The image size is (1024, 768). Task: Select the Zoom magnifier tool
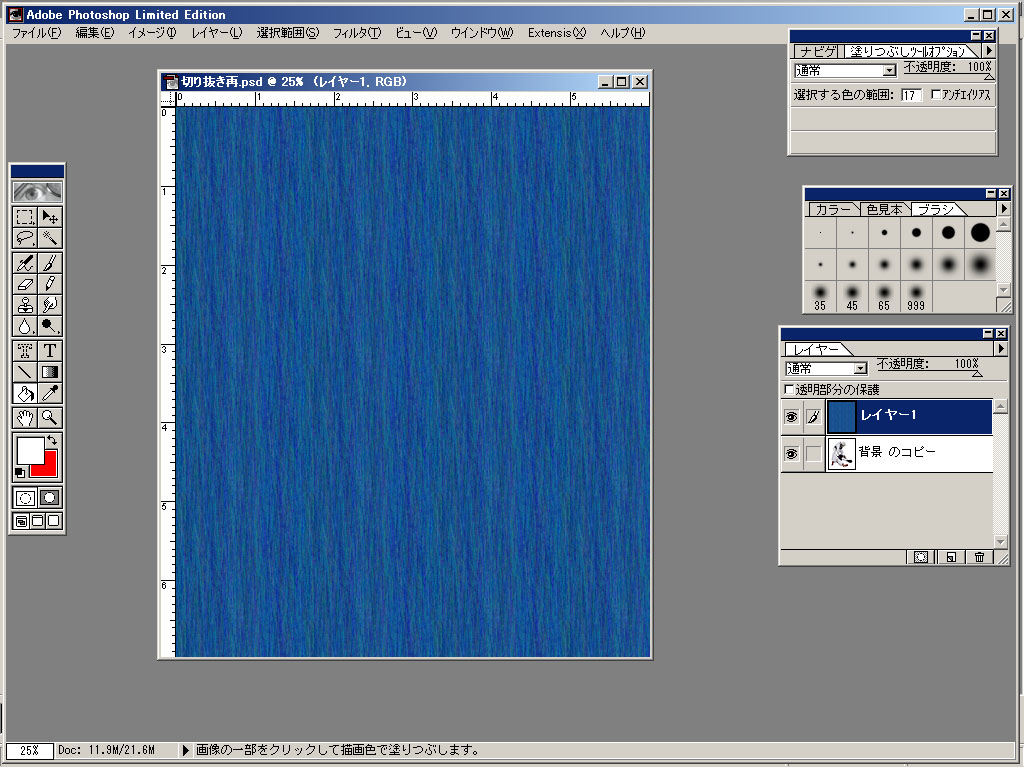pyautogui.click(x=49, y=417)
